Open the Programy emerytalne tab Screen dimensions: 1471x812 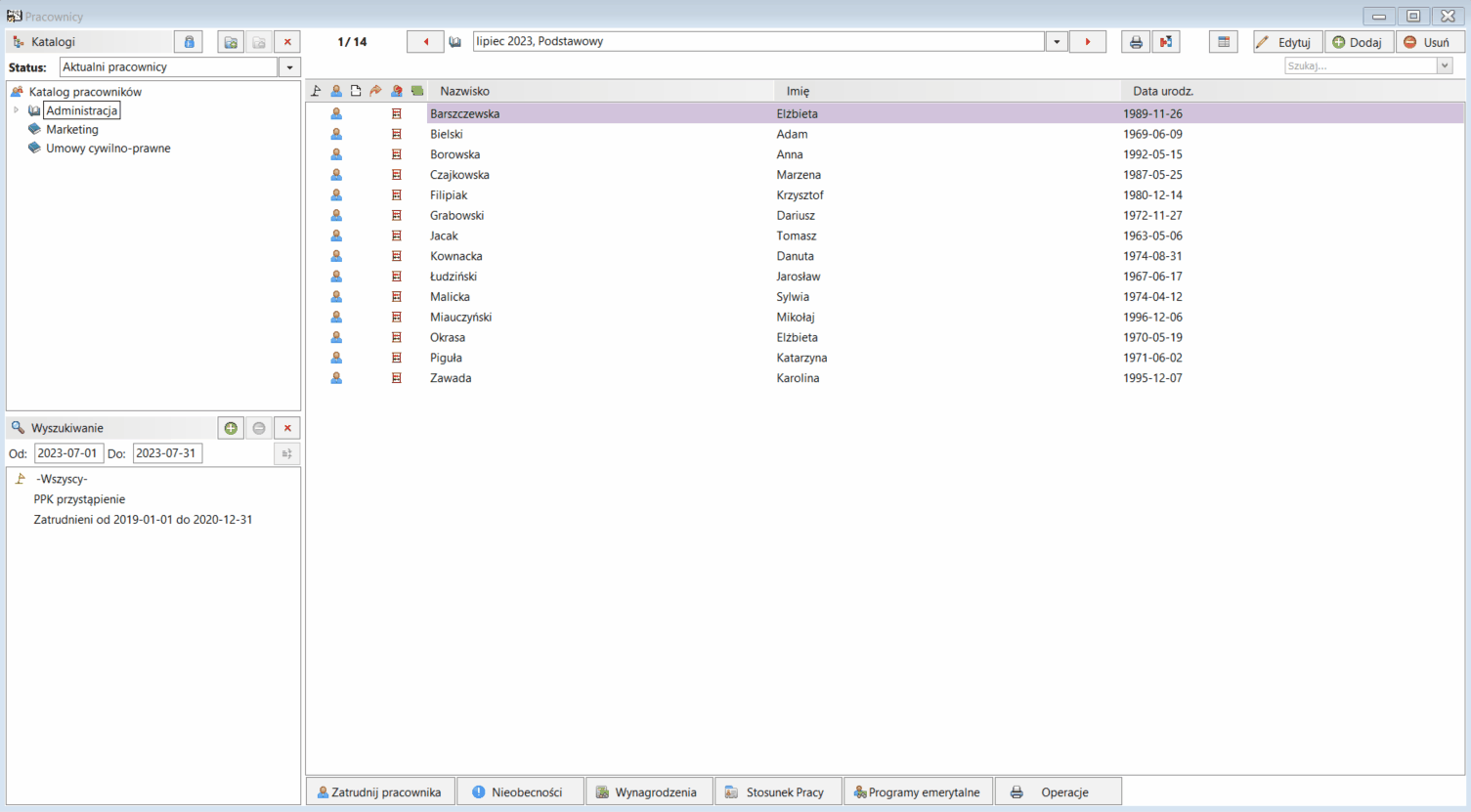[919, 791]
